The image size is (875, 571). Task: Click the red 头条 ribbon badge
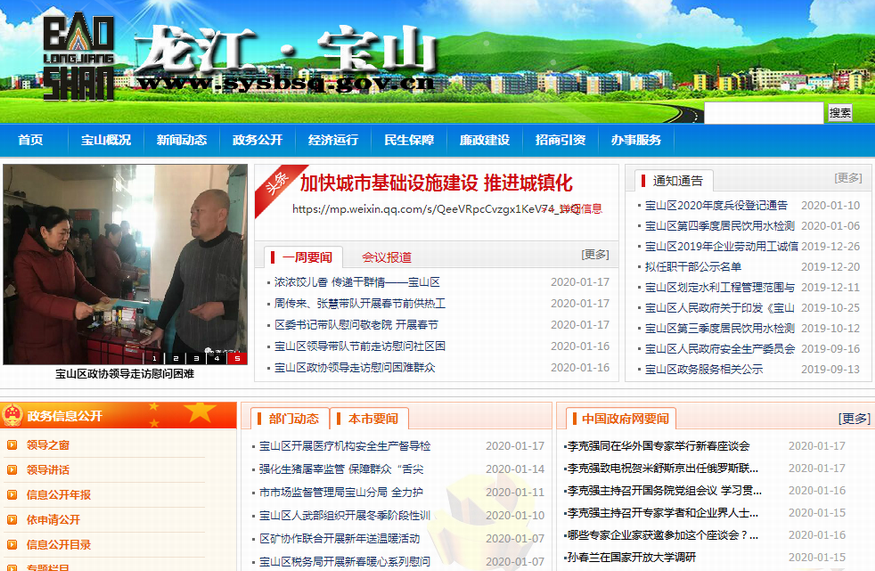(277, 186)
